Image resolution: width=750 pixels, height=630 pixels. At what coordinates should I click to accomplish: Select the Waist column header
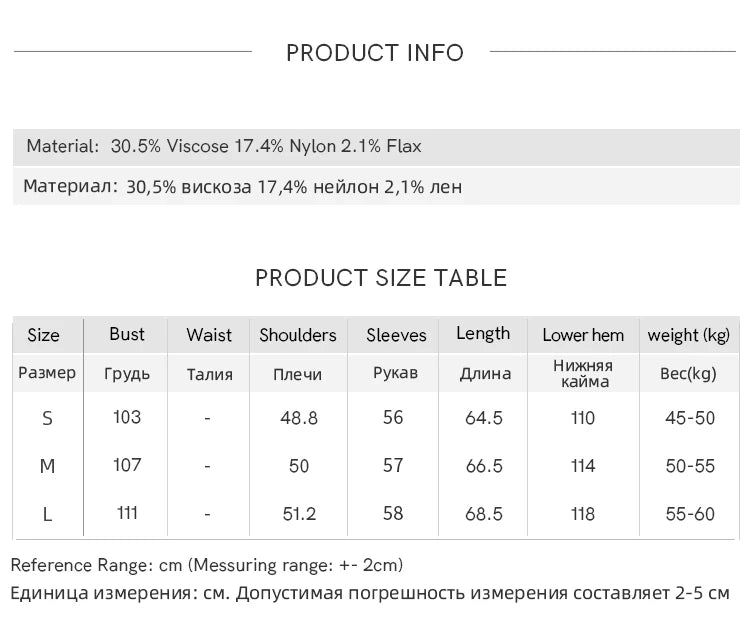tap(209, 335)
